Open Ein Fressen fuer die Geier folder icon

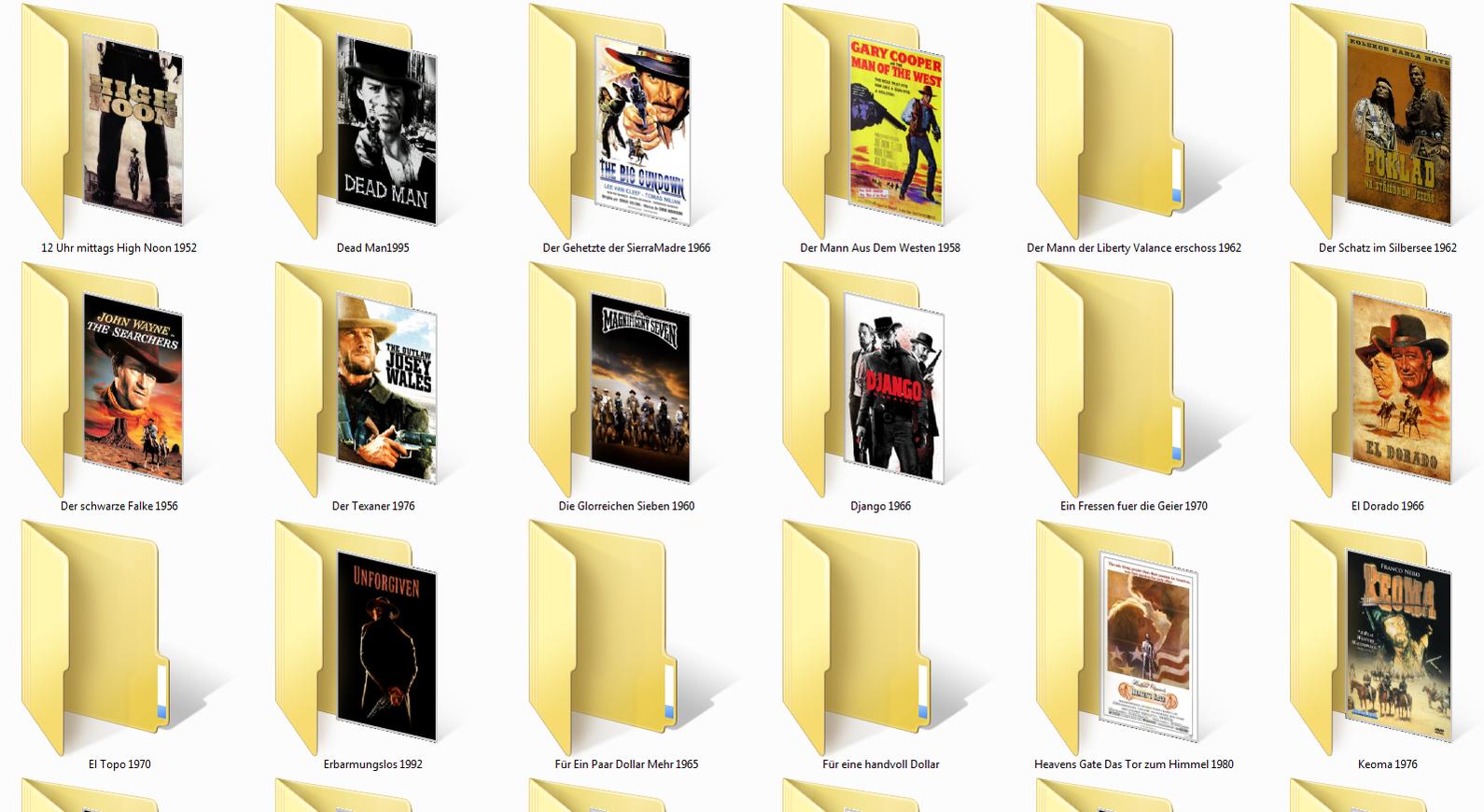1111,380
